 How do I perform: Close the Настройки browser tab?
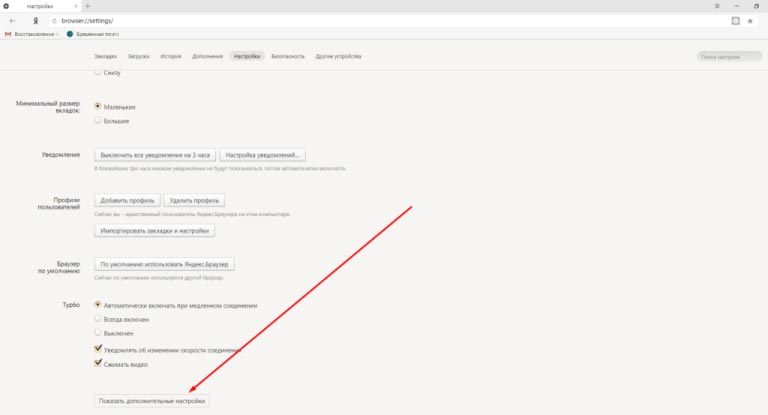tap(76, 6)
